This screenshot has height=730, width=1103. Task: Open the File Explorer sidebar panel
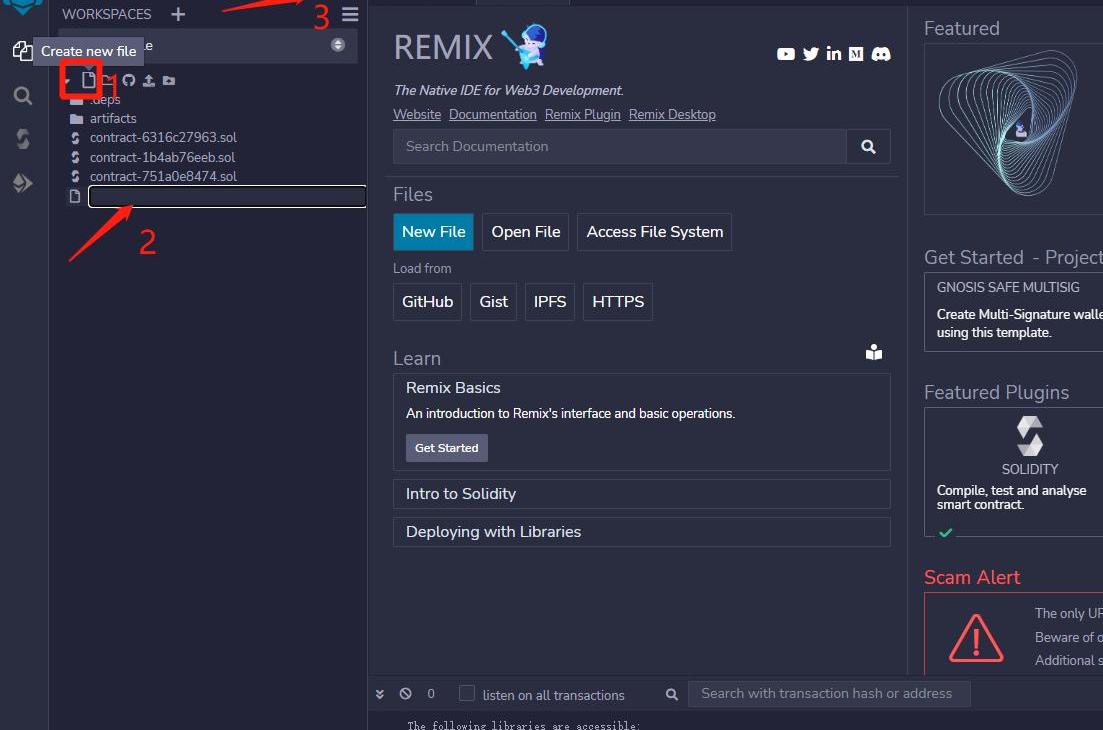click(x=23, y=51)
